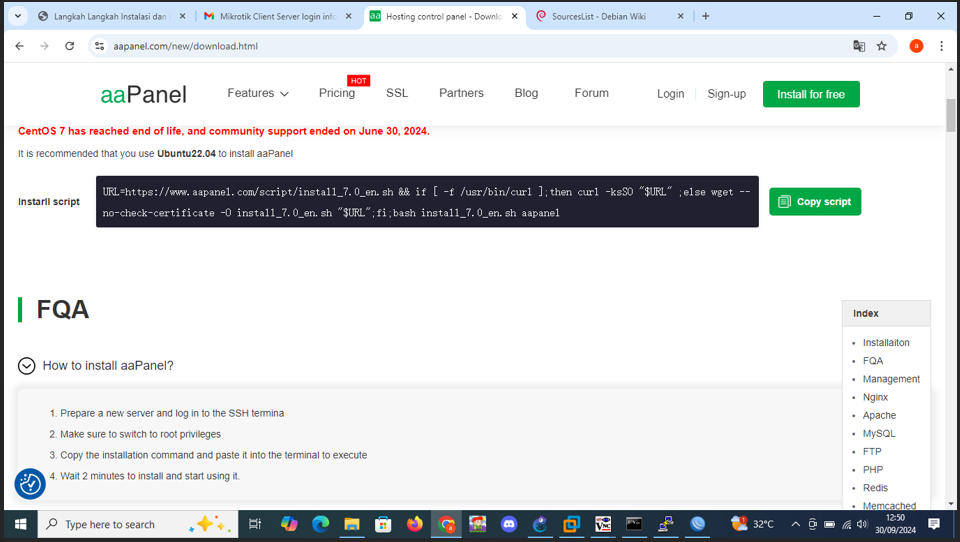Open volume control in system tray

862,524
